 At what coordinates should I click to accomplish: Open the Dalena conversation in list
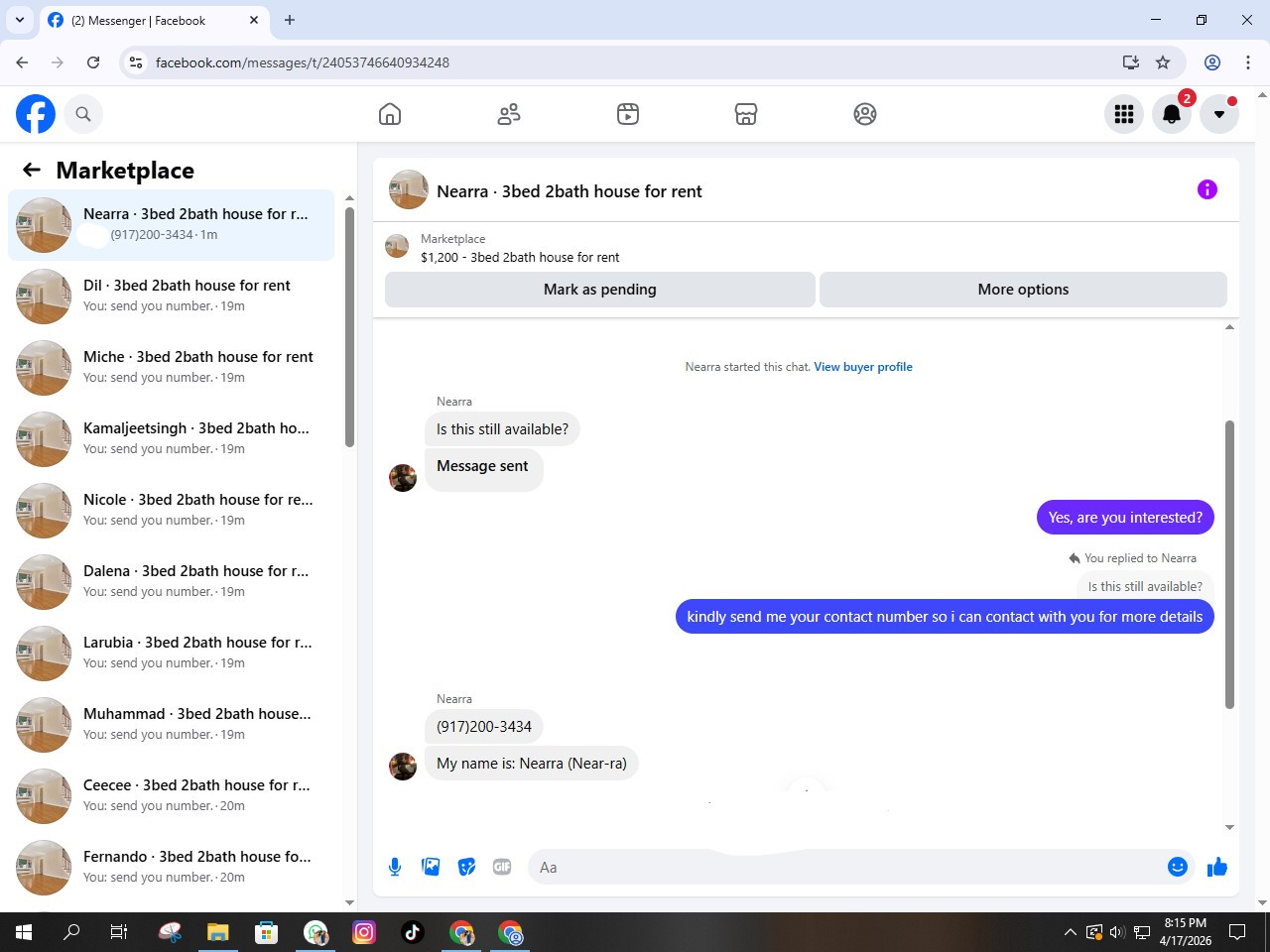[171, 582]
